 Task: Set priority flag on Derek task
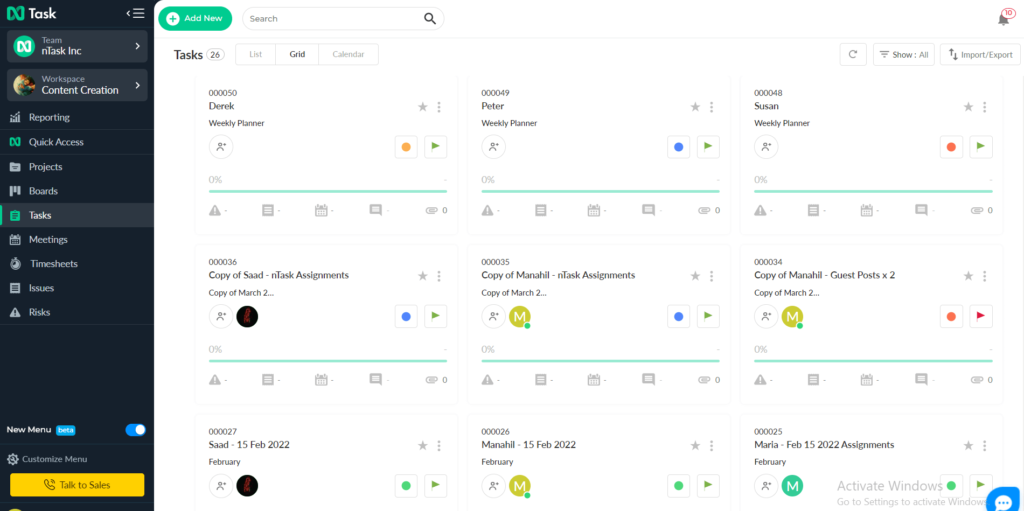[436, 147]
